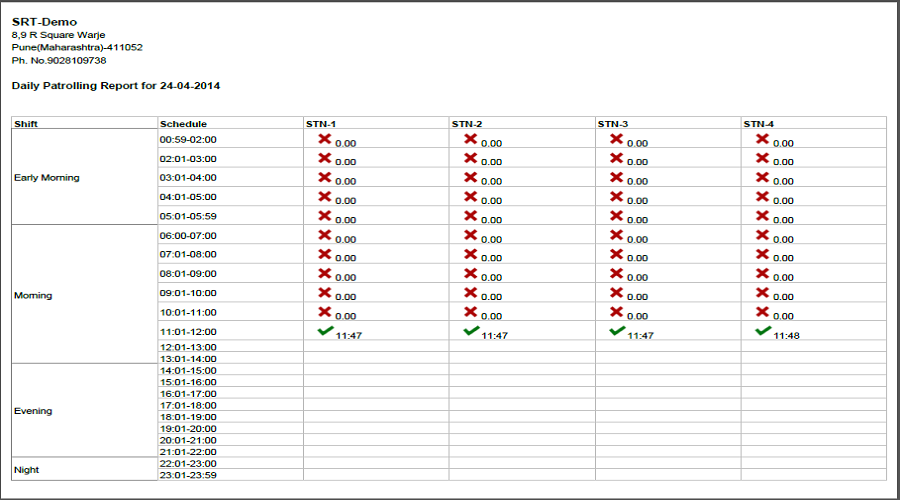The height and width of the screenshot is (500, 900).
Task: Click red X icon for STN-3 at 05:01-05:59
Action: coord(616,215)
